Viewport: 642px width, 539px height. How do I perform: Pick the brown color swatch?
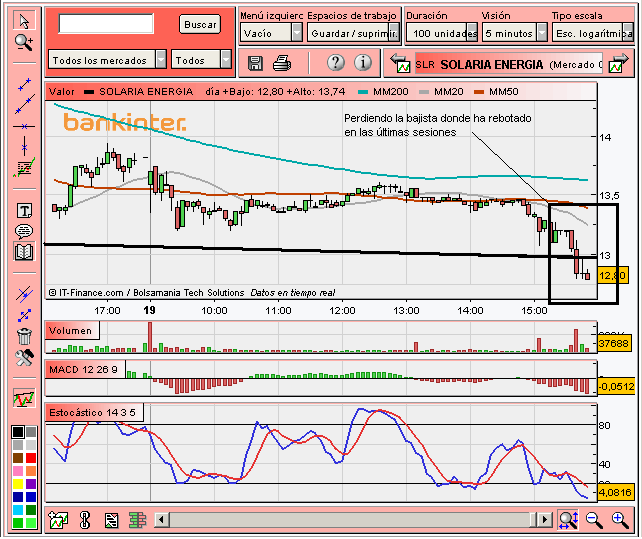click(x=18, y=457)
